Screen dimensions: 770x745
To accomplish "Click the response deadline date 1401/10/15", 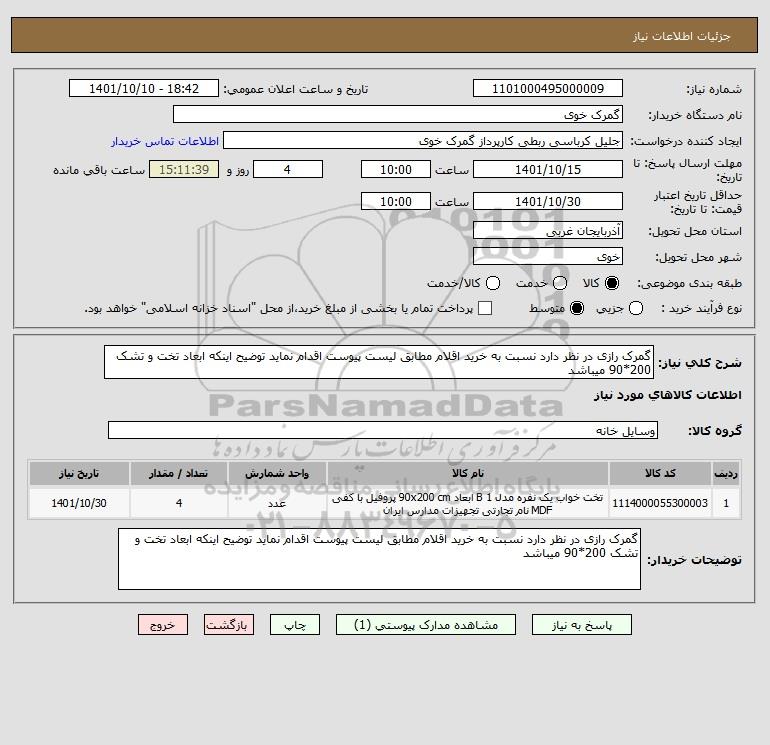I will click(x=548, y=169).
